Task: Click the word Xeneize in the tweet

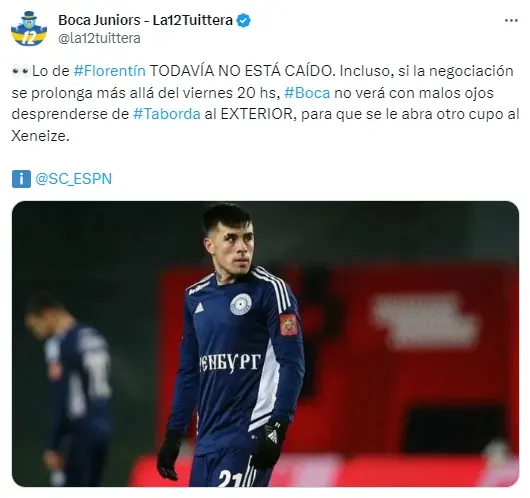Action: (40, 136)
